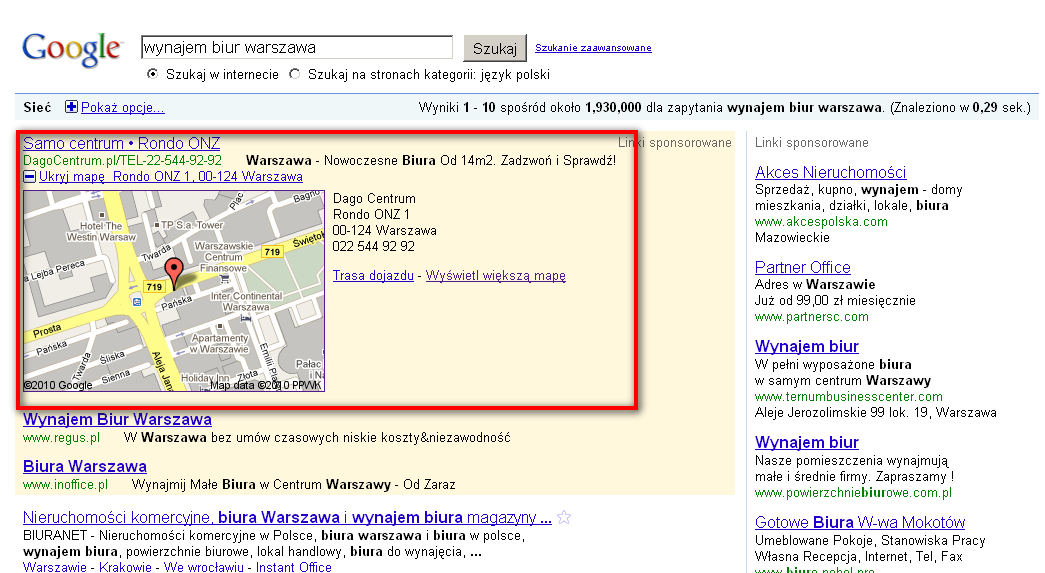Open Wynajem biur ad from powierzchniebiurowe
This screenshot has width=1045, height=573.
click(807, 442)
